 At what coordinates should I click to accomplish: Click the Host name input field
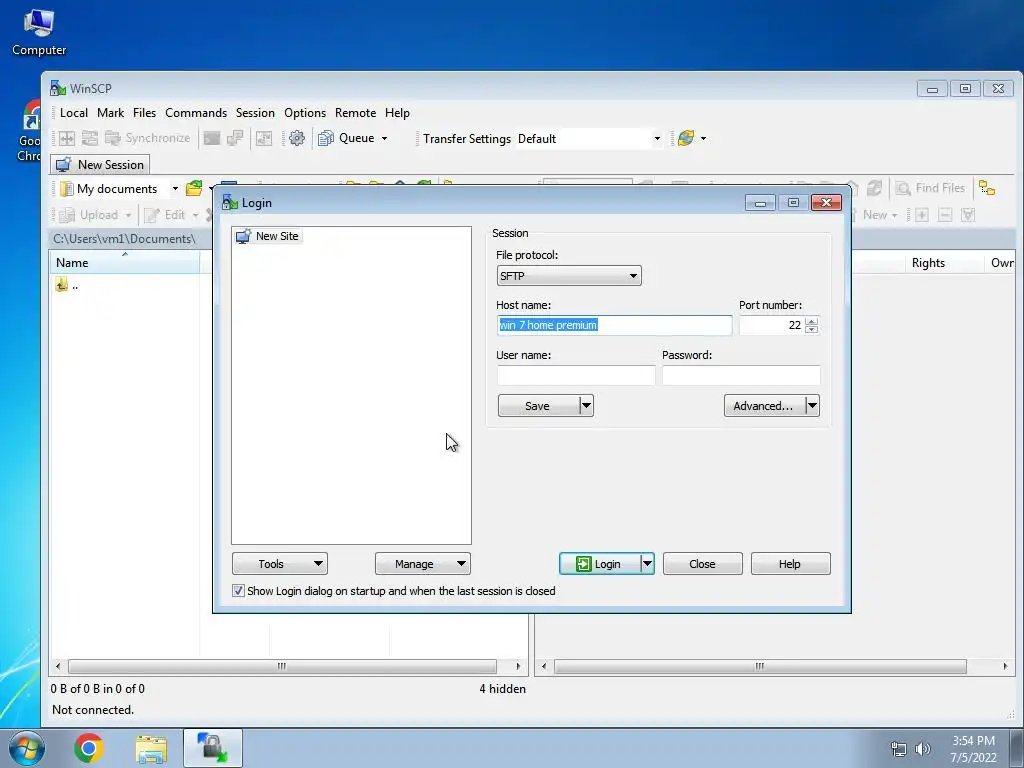(x=615, y=325)
